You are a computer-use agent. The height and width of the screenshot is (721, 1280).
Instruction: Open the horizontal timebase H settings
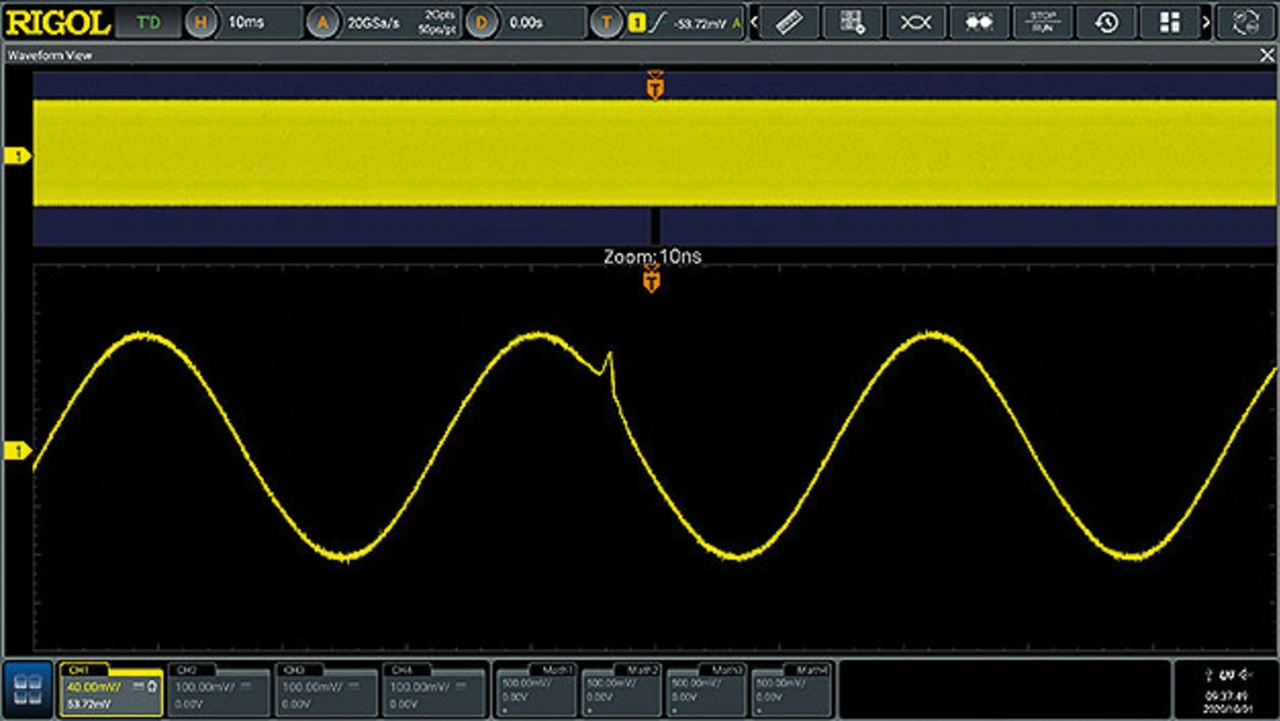pos(201,22)
